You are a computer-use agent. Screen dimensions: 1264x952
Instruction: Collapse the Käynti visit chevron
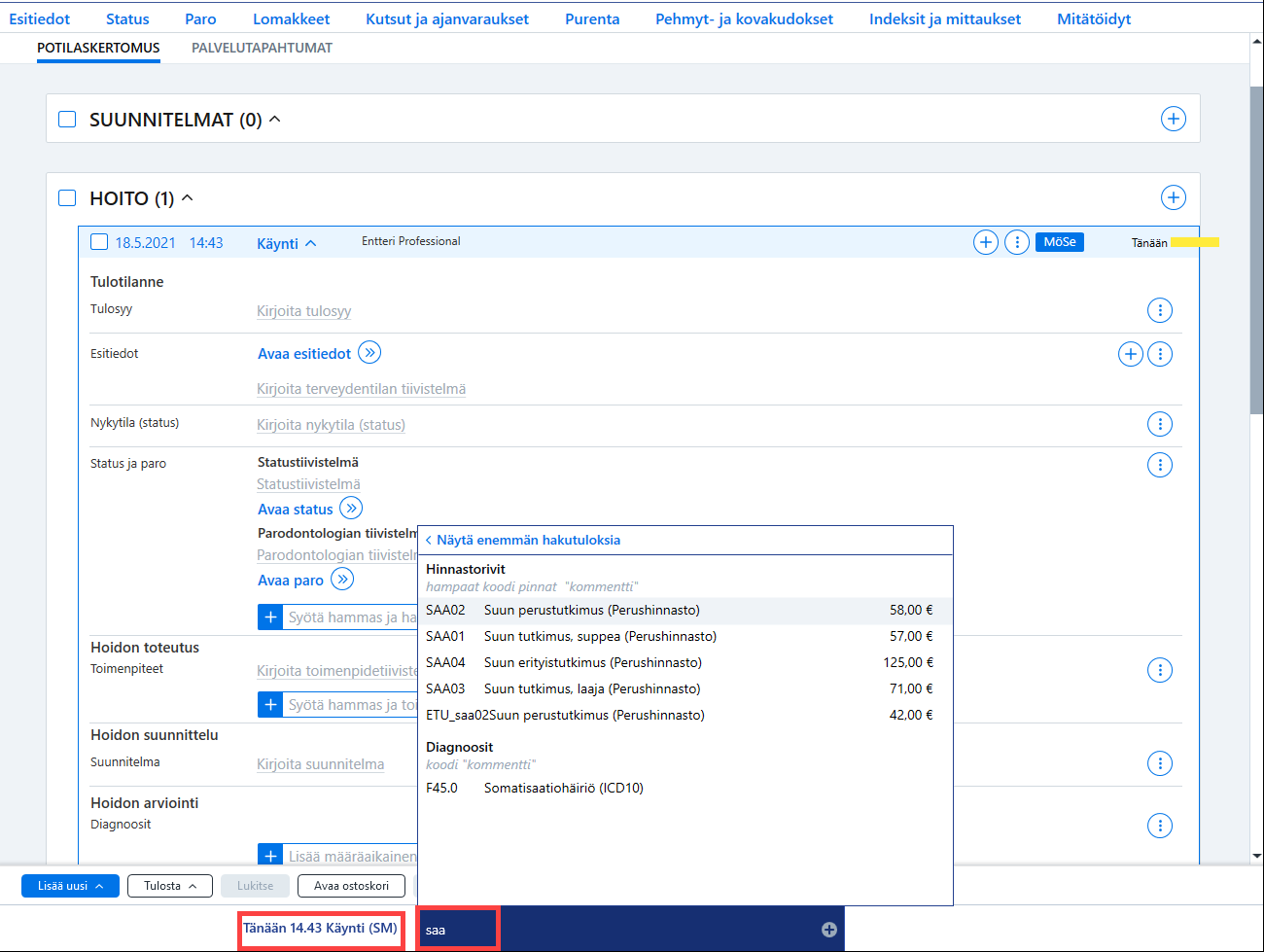click(x=311, y=243)
